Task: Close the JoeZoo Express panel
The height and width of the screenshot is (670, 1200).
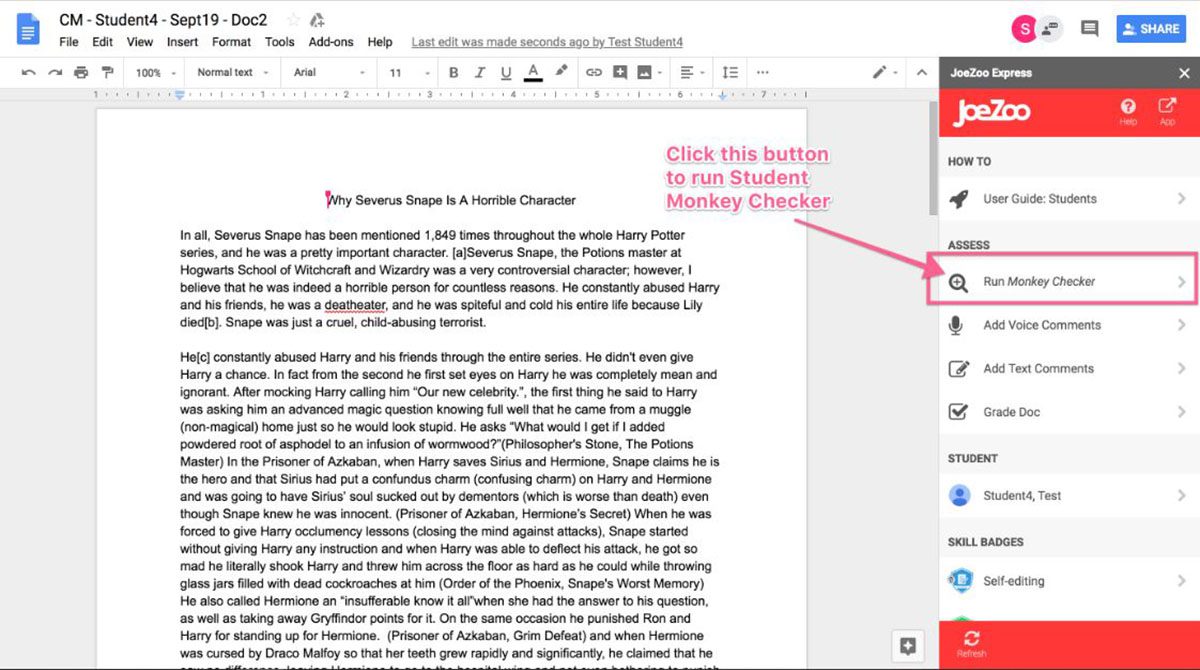Action: click(1184, 73)
